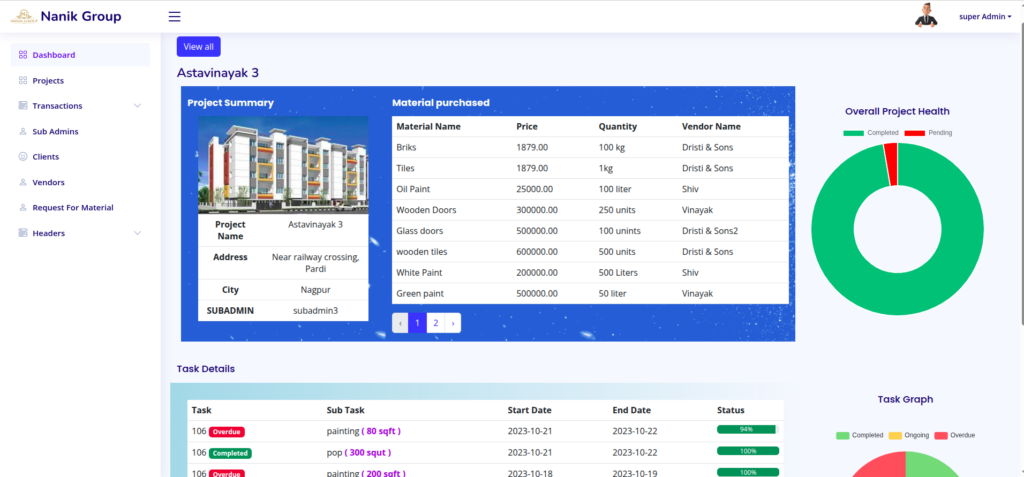1024x477 pixels.
Task: Toggle the Ongoing legend in Task Graph
Action: coord(909,435)
